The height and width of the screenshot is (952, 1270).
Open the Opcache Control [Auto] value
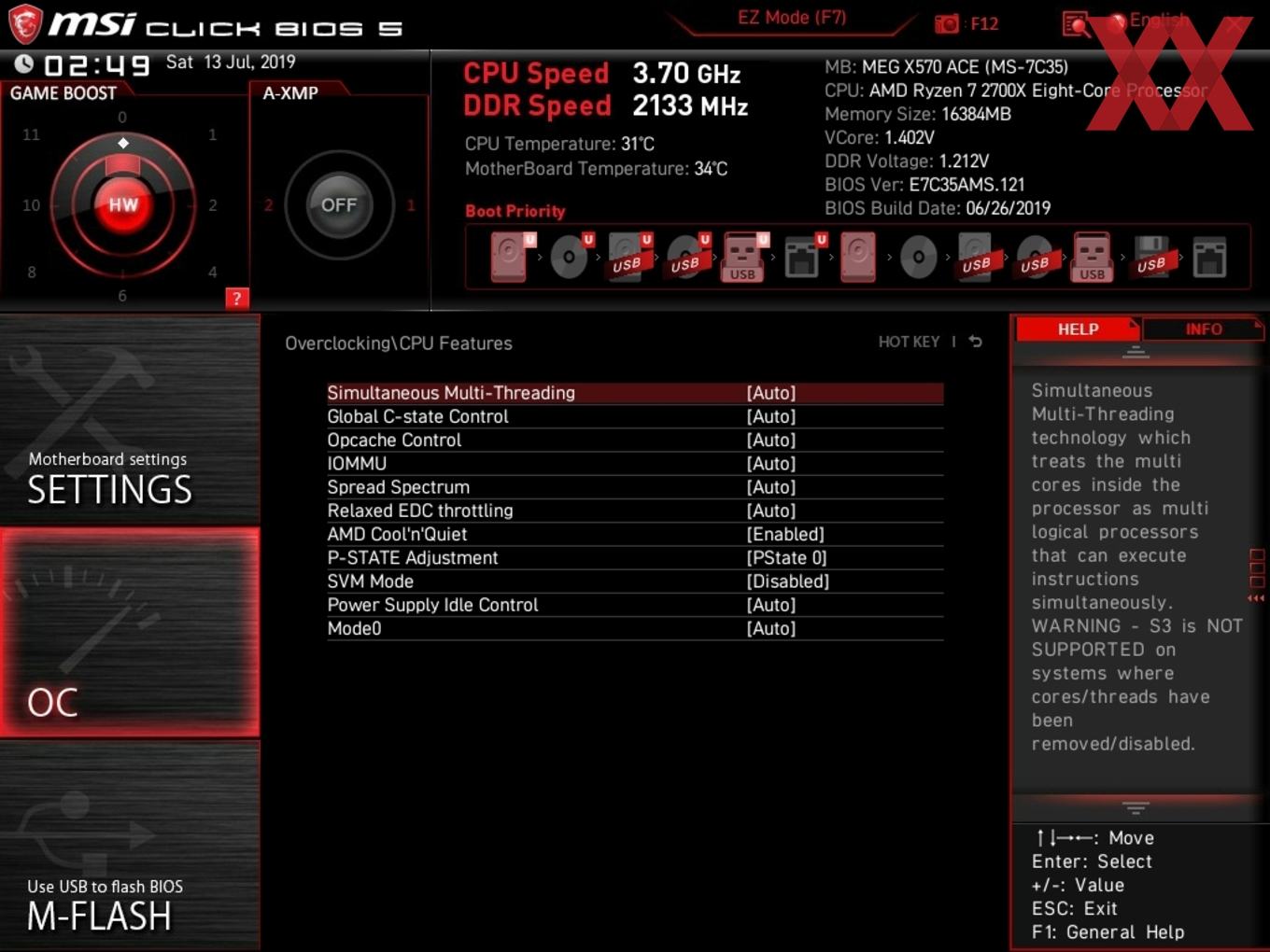771,440
